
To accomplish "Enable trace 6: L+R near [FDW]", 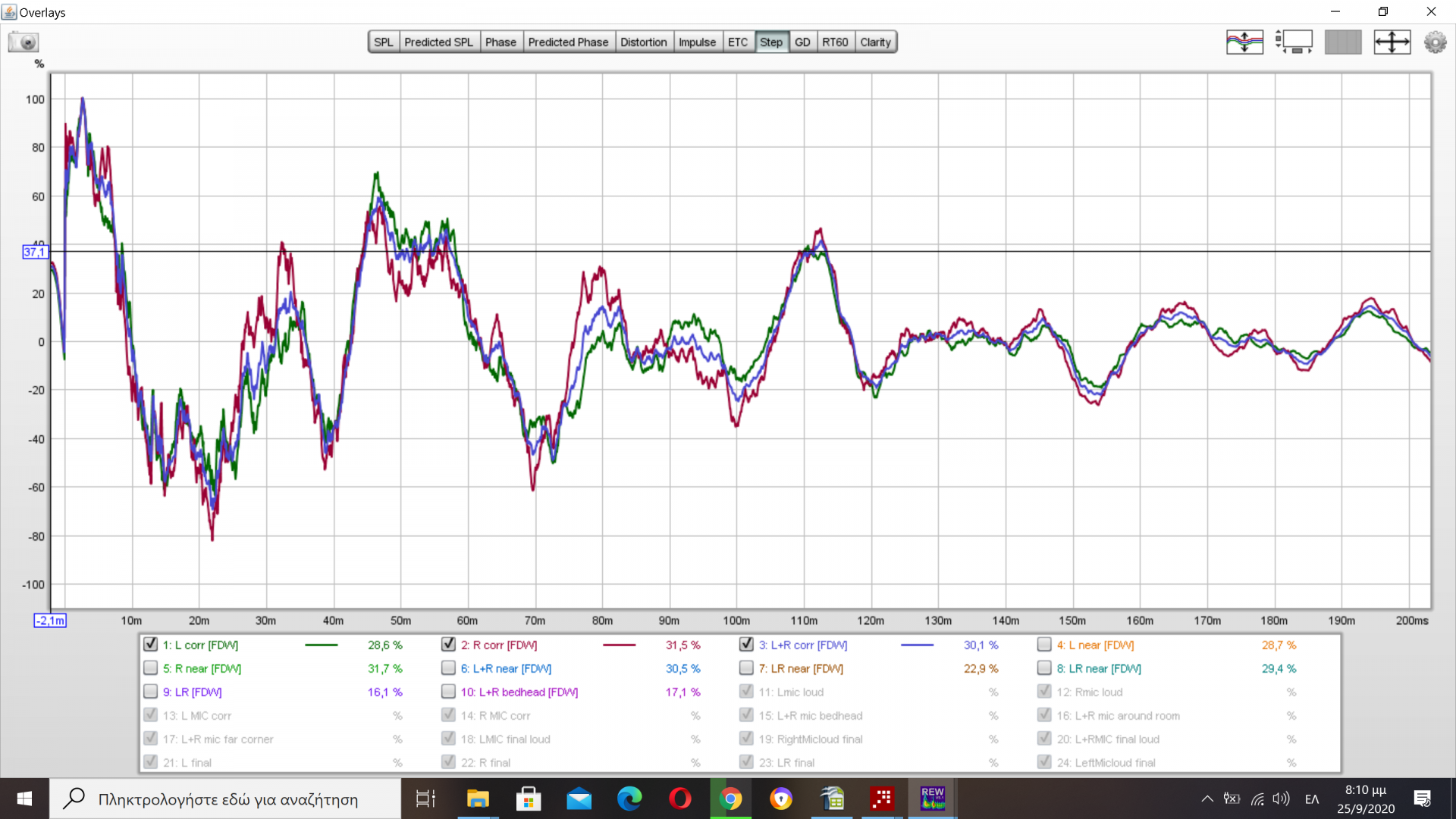I will pos(448,668).
